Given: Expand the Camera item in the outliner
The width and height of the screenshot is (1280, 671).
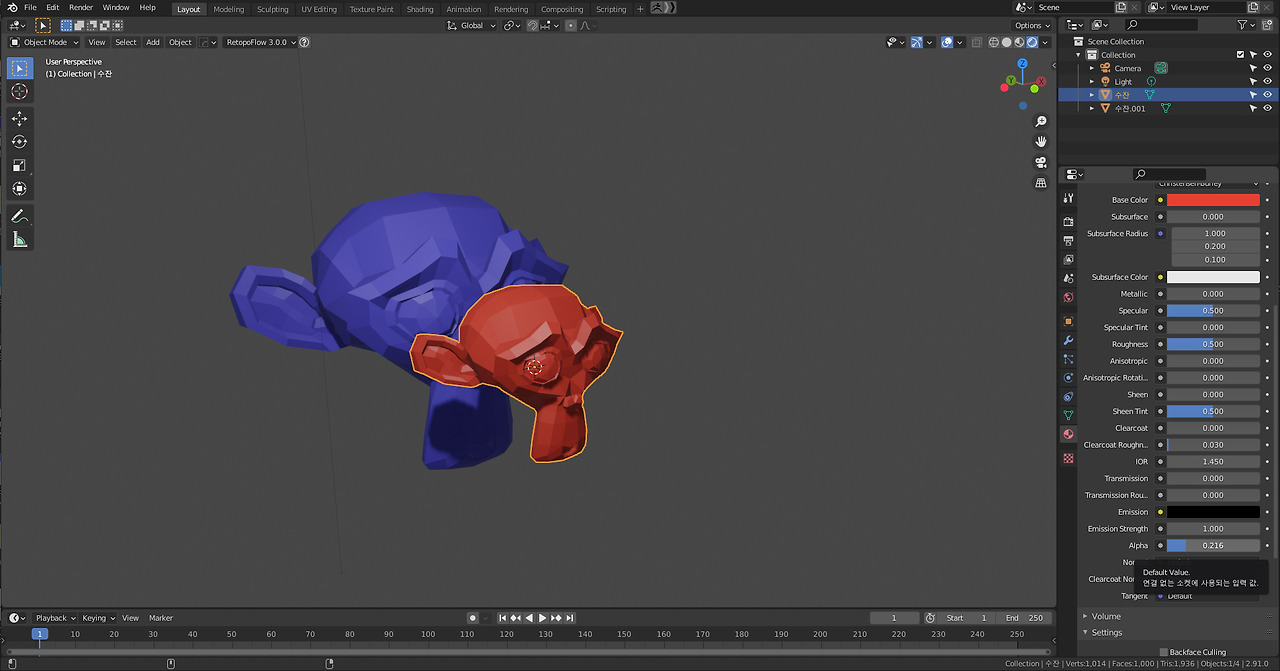Looking at the screenshot, I should coord(1090,67).
